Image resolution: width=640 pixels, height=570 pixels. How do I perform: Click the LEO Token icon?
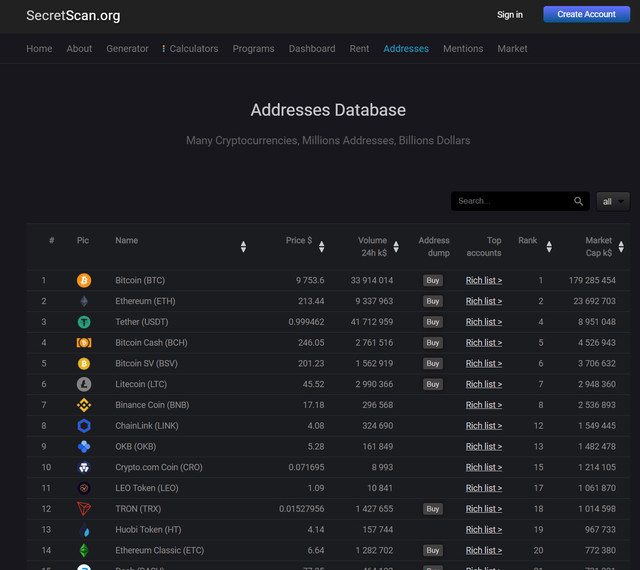tap(84, 488)
